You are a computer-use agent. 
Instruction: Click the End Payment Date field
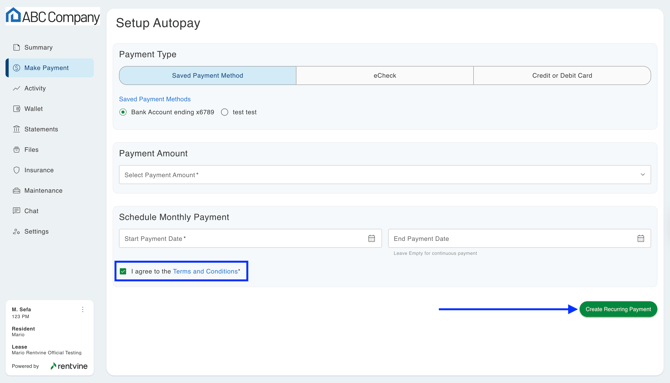coord(519,239)
